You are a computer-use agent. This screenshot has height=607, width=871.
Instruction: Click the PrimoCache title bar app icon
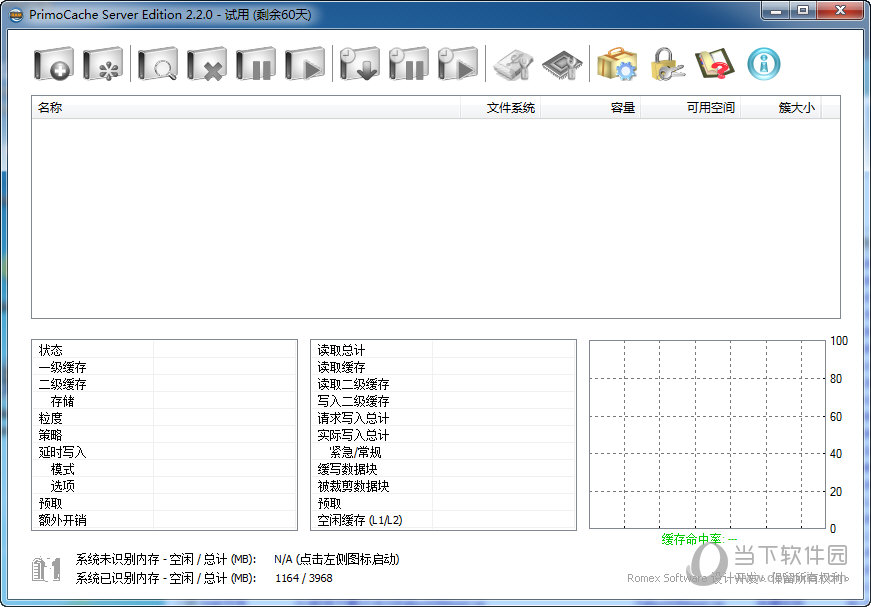pyautogui.click(x=16, y=14)
